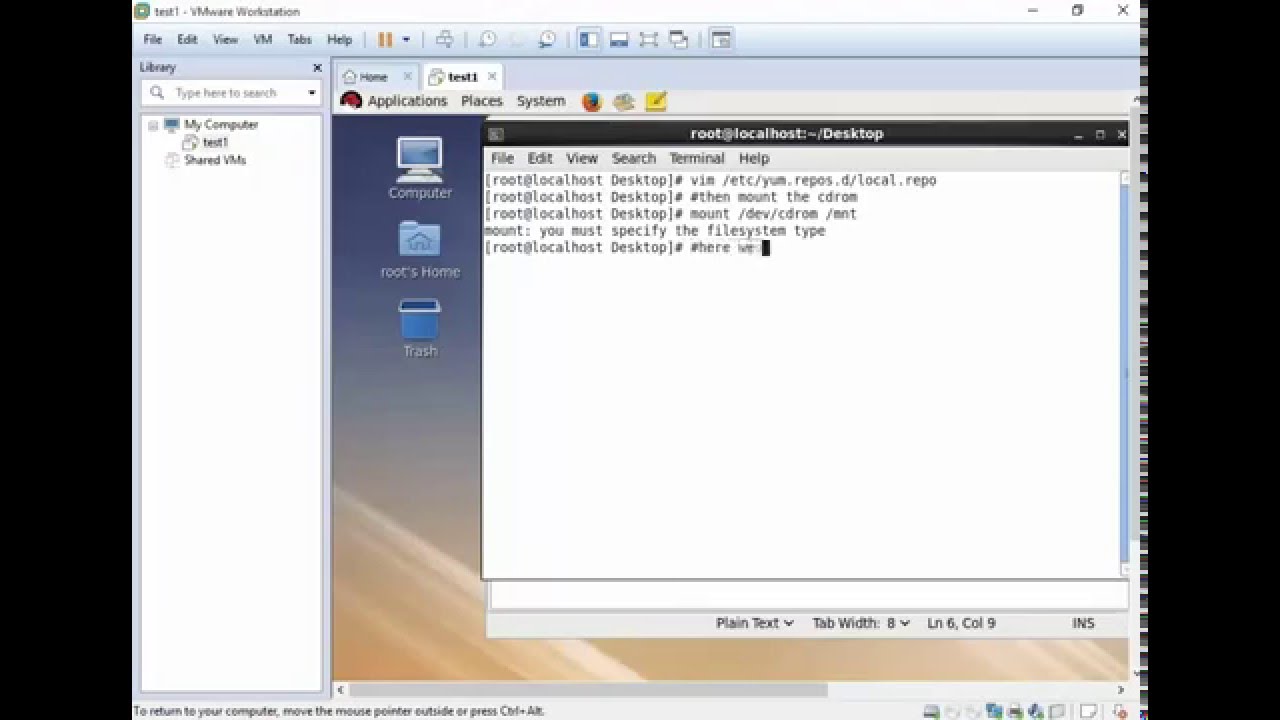Image resolution: width=1280 pixels, height=720 pixels.
Task: Select My Computer in library tree
Action: pos(220,125)
